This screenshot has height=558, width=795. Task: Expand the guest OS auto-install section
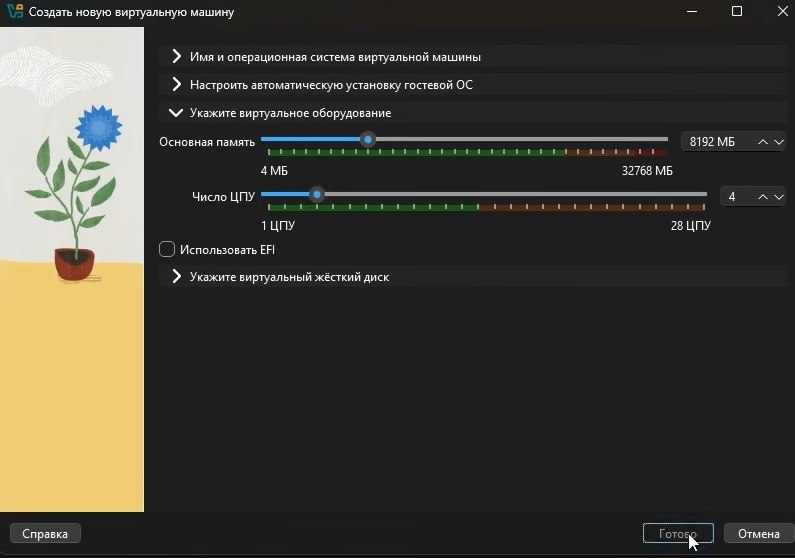473,85
